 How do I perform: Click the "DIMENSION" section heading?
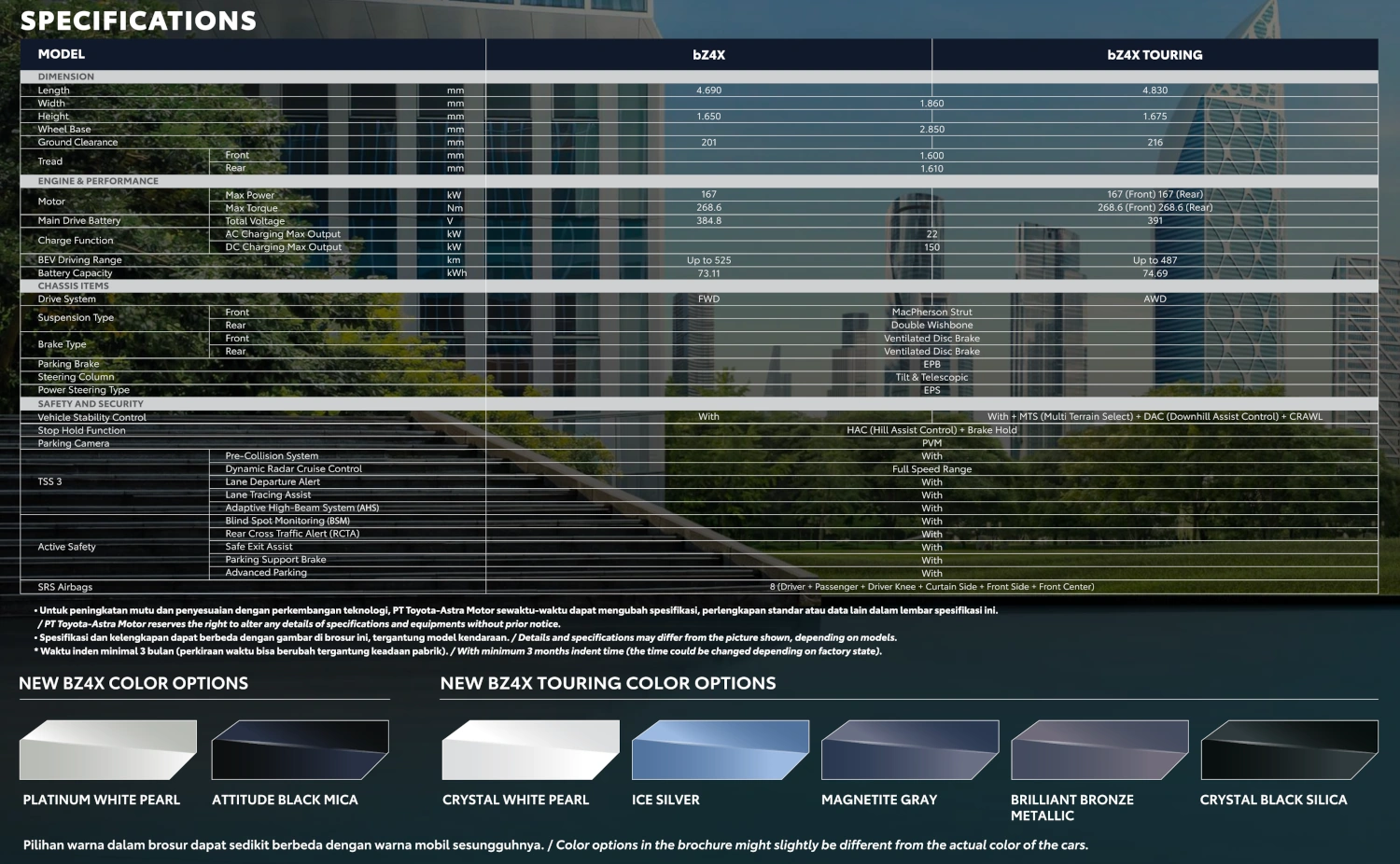tap(66, 77)
